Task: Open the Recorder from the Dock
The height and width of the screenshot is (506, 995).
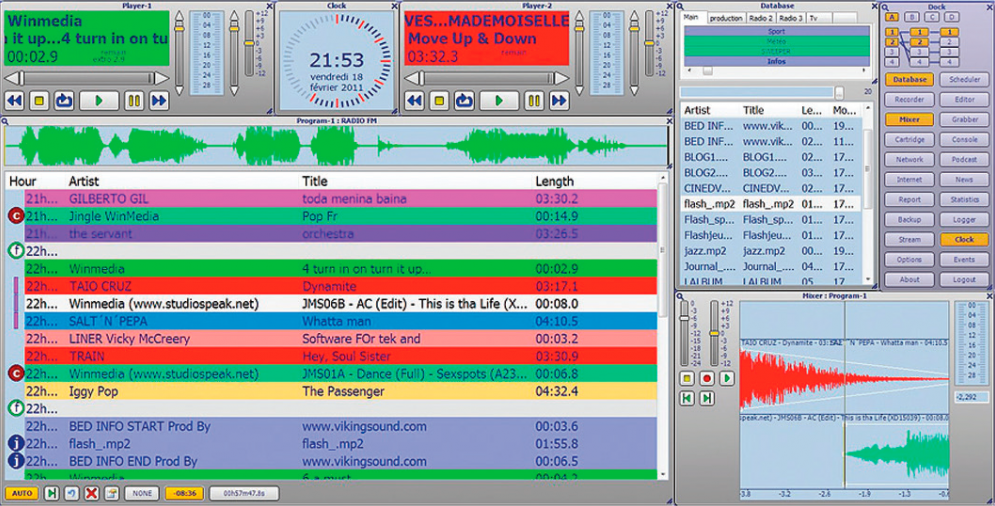Action: pyautogui.click(x=909, y=100)
